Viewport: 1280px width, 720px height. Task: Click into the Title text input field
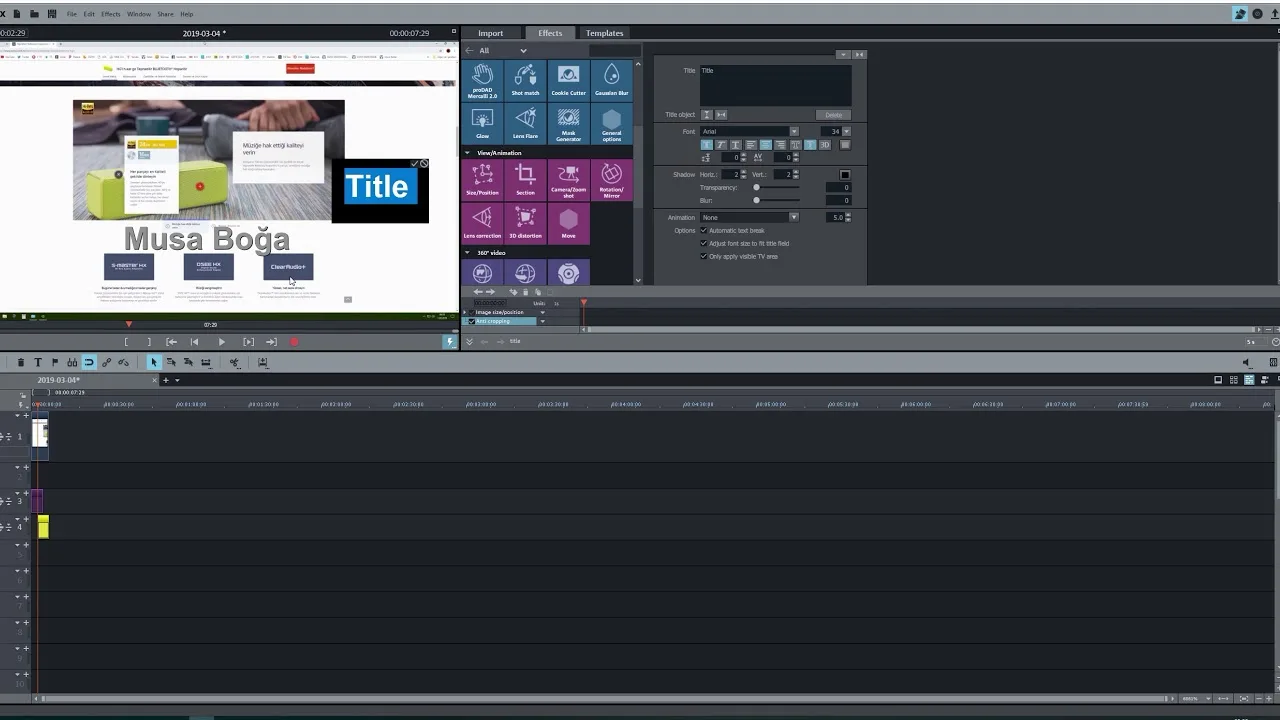[x=775, y=85]
